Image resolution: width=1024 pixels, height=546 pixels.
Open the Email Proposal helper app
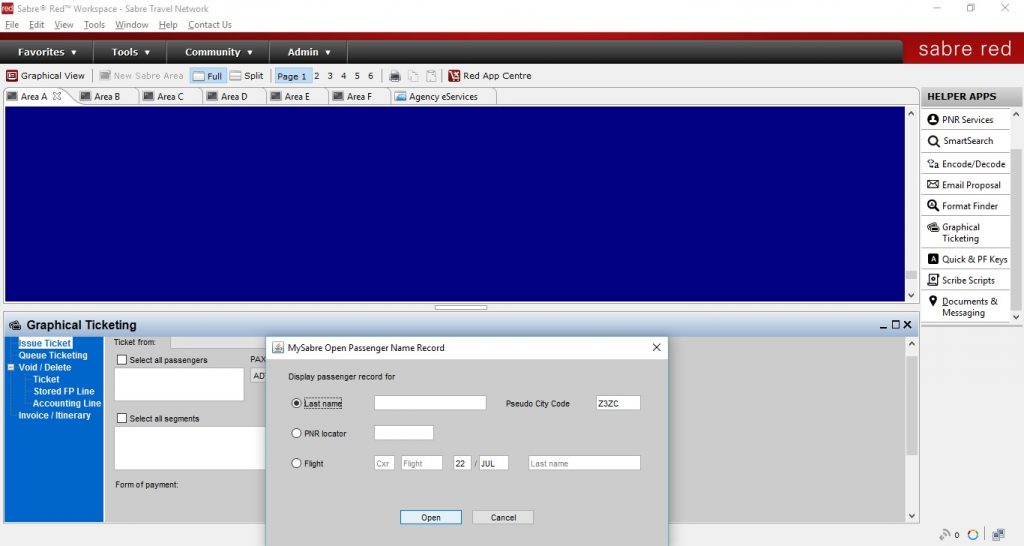tap(964, 185)
